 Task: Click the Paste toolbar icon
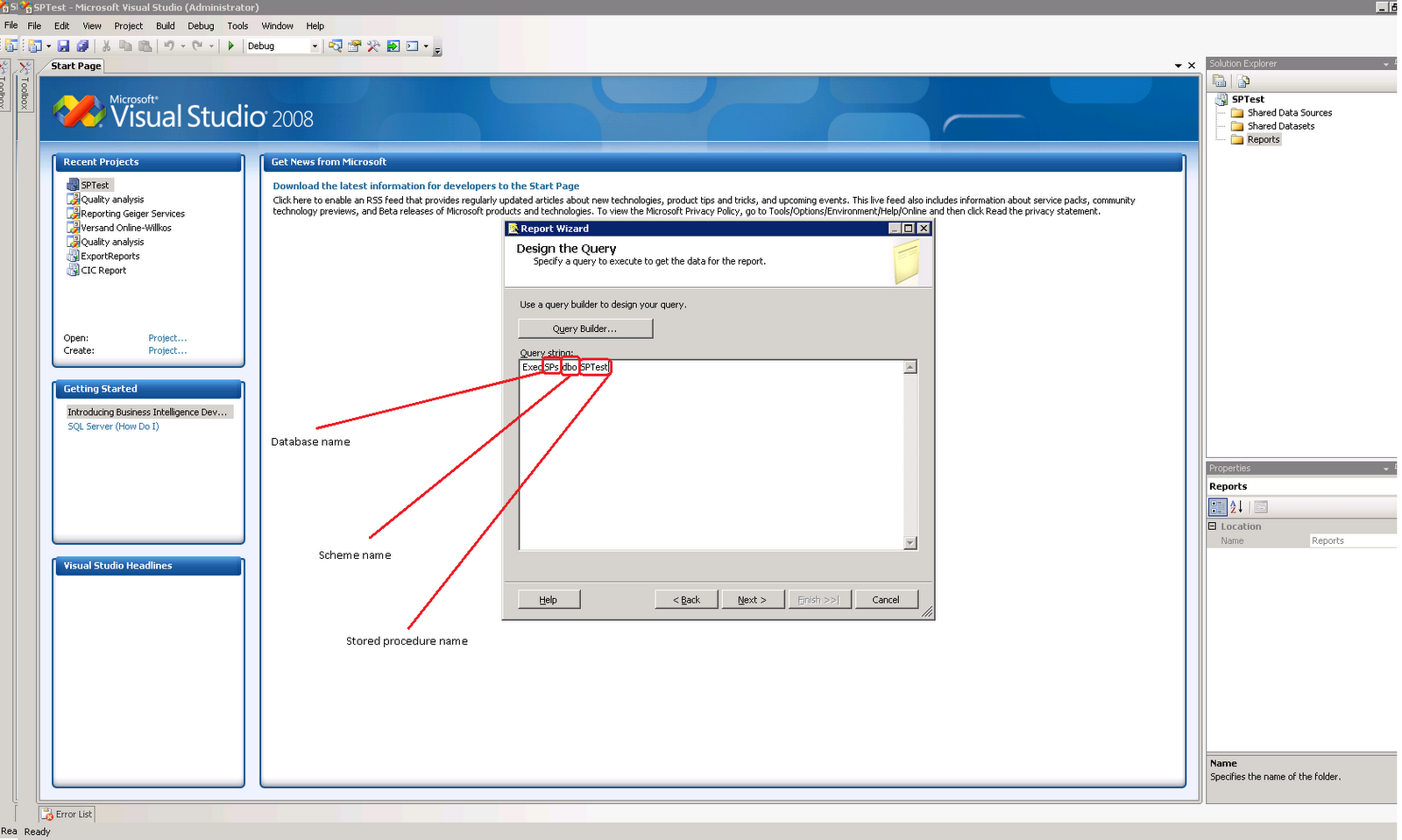tap(145, 46)
